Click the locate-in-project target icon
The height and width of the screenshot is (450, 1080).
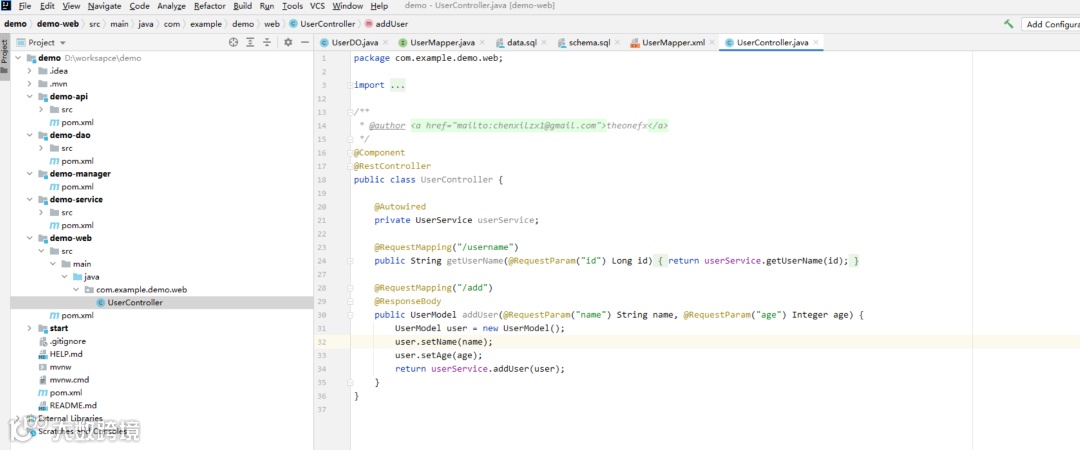233,43
